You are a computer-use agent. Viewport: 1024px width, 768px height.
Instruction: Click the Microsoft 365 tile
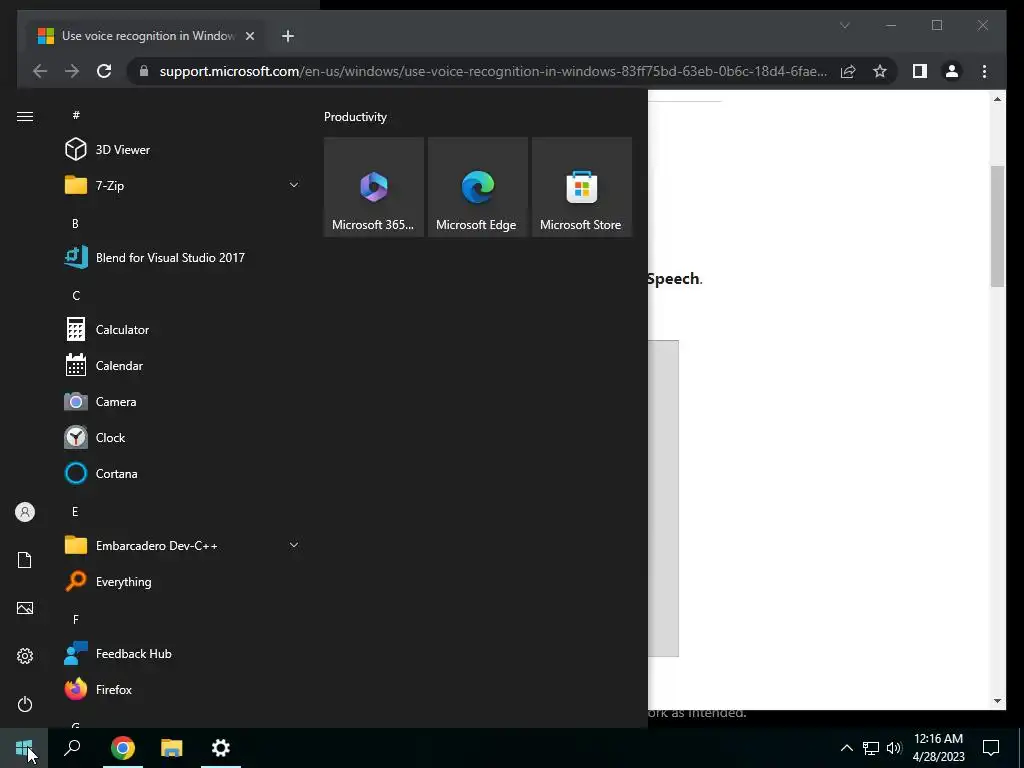374,187
